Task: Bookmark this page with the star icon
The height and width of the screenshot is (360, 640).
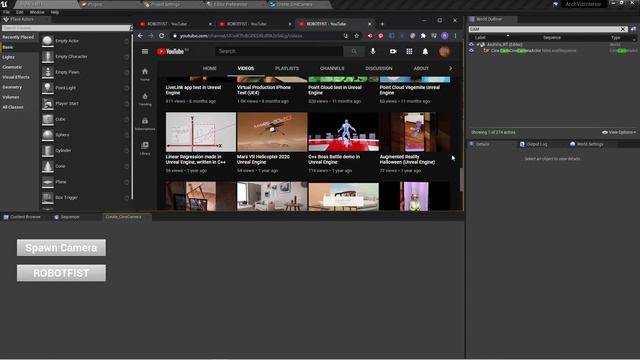Action: [x=356, y=36]
